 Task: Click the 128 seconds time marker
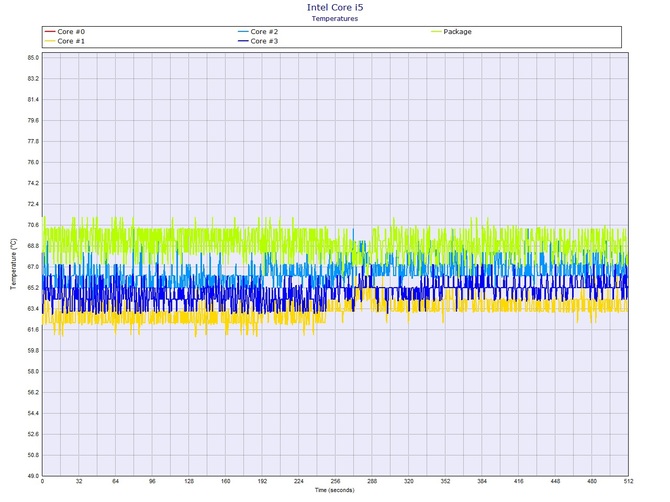[x=189, y=481]
